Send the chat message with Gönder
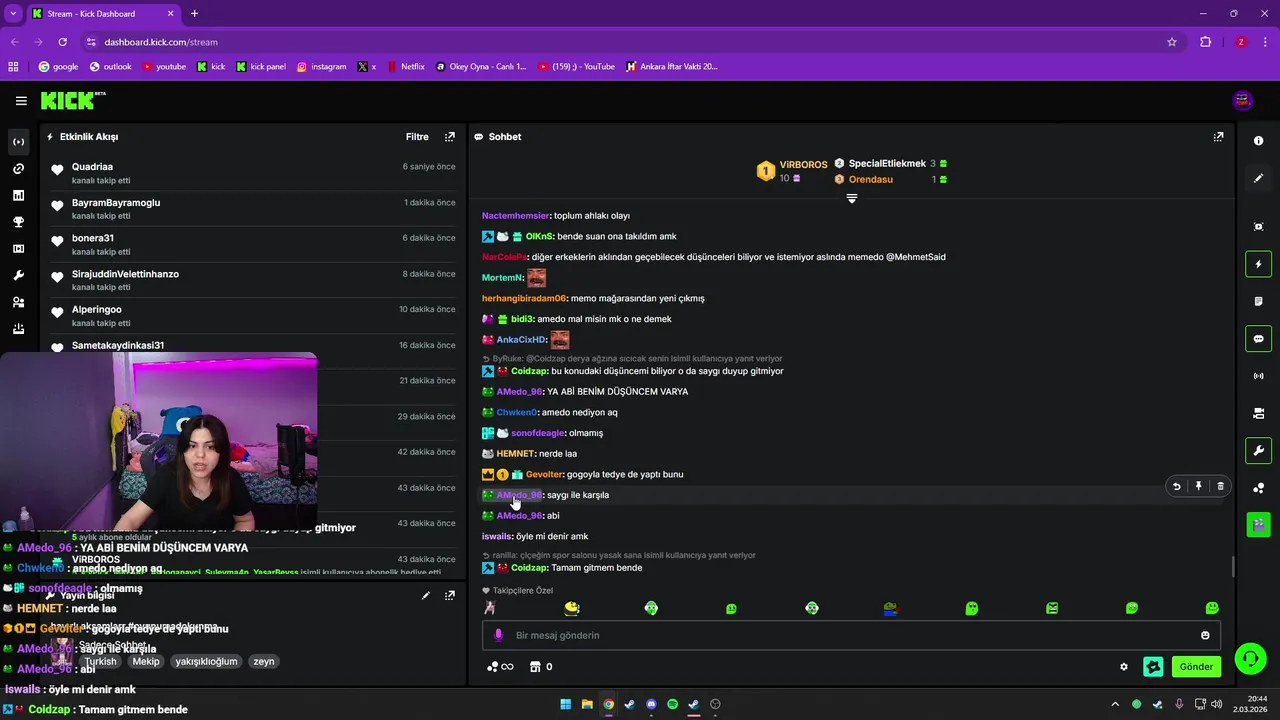 (1196, 667)
